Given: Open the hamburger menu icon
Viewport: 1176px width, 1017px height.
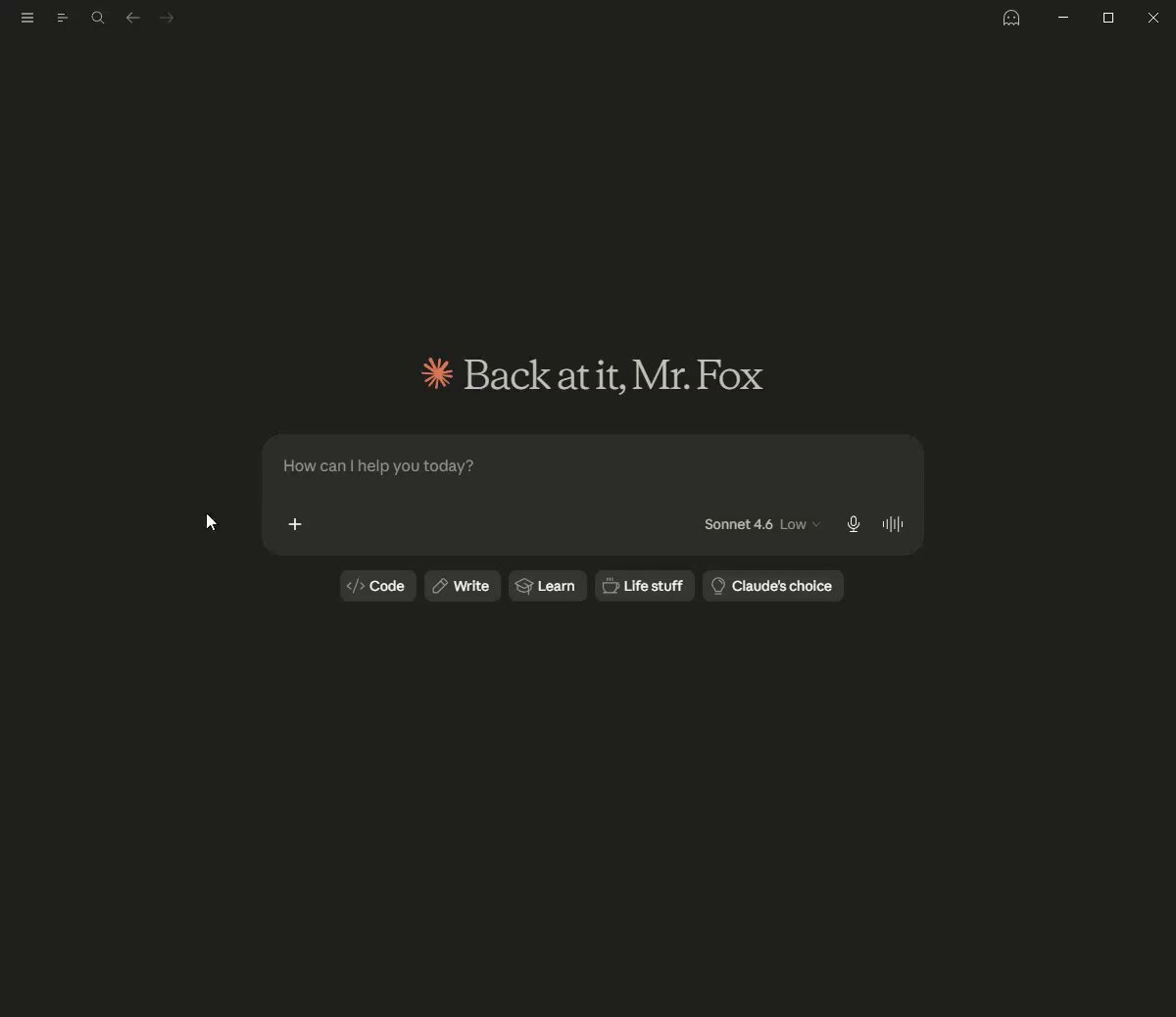Looking at the screenshot, I should click(x=27, y=18).
